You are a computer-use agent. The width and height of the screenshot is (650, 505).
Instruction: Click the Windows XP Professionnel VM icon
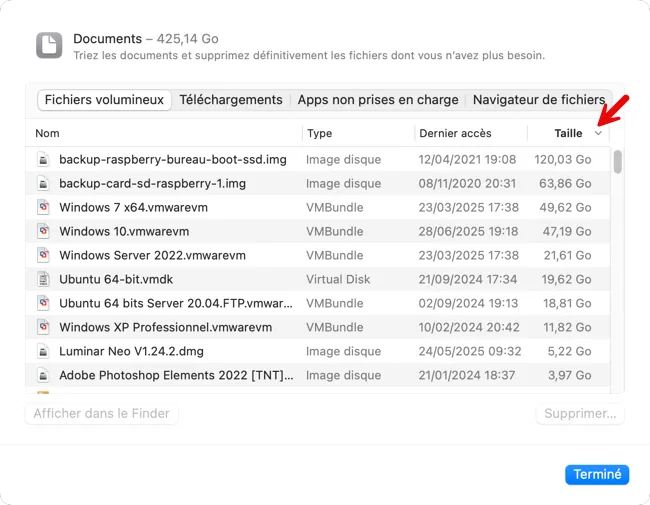(x=44, y=327)
